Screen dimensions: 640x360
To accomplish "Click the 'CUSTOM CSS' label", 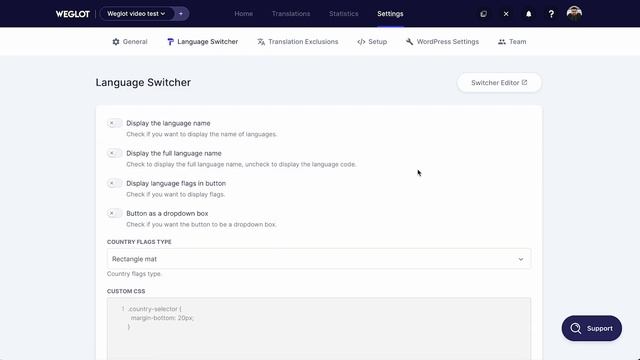I will (126, 291).
